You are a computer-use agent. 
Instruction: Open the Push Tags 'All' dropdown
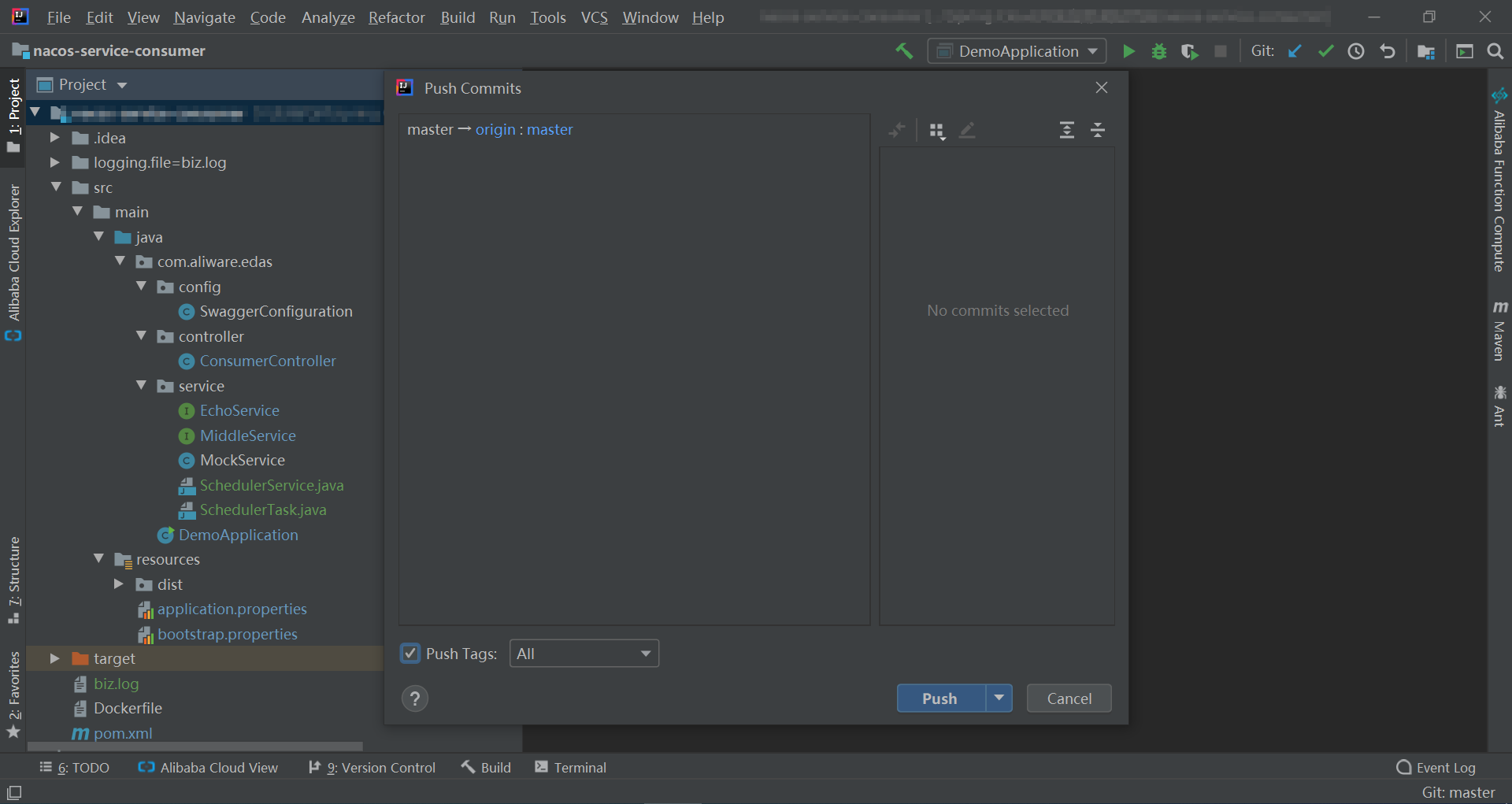pyautogui.click(x=584, y=654)
